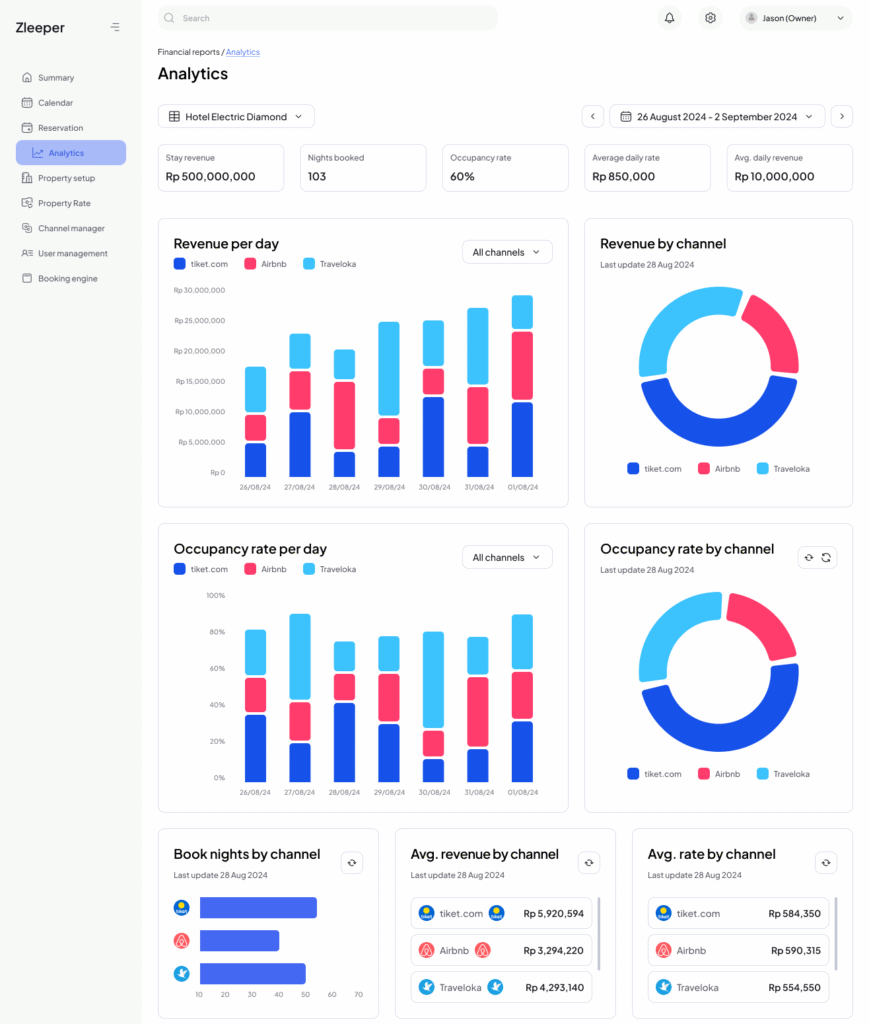The width and height of the screenshot is (869, 1024).
Task: Collapse the sidebar using the menu icon
Action: pos(115,27)
